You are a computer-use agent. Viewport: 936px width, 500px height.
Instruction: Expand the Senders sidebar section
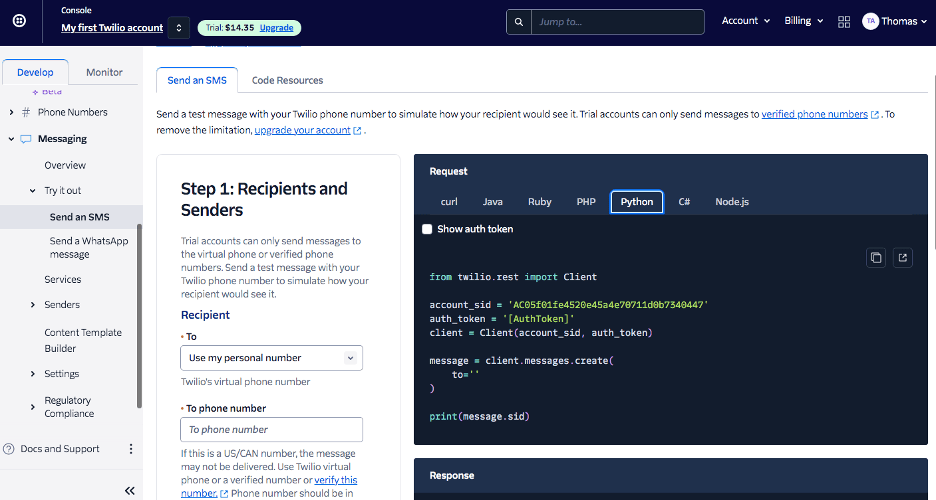click(x=33, y=305)
